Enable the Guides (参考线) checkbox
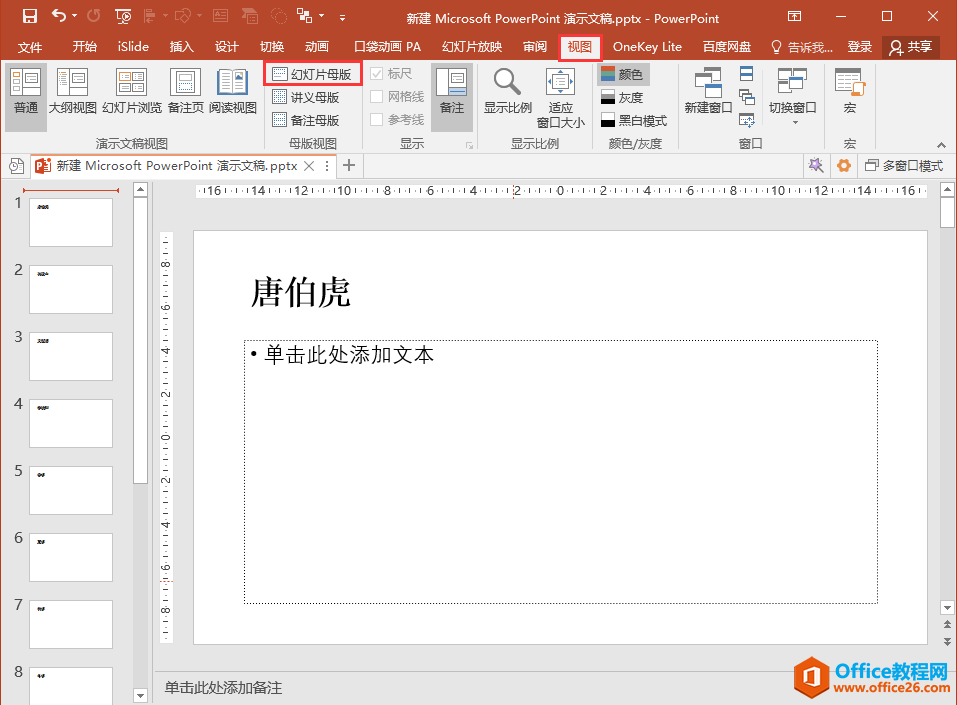 (x=377, y=120)
